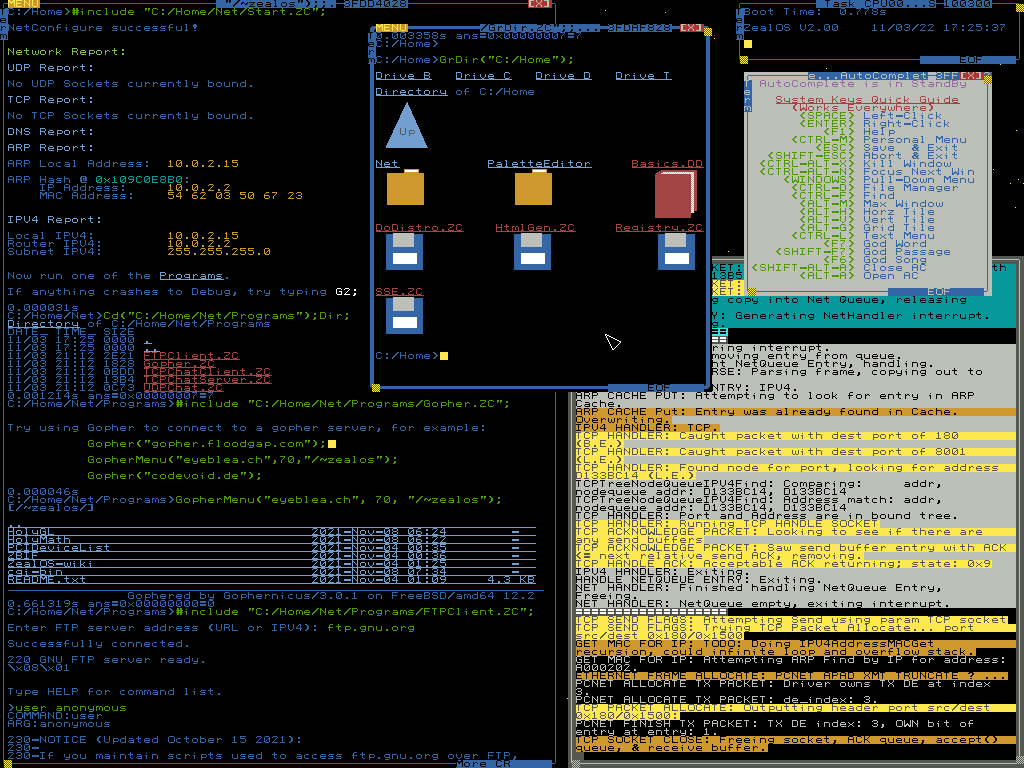Close the GrDir window with [X]
This screenshot has height=768, width=1024.
tap(691, 28)
